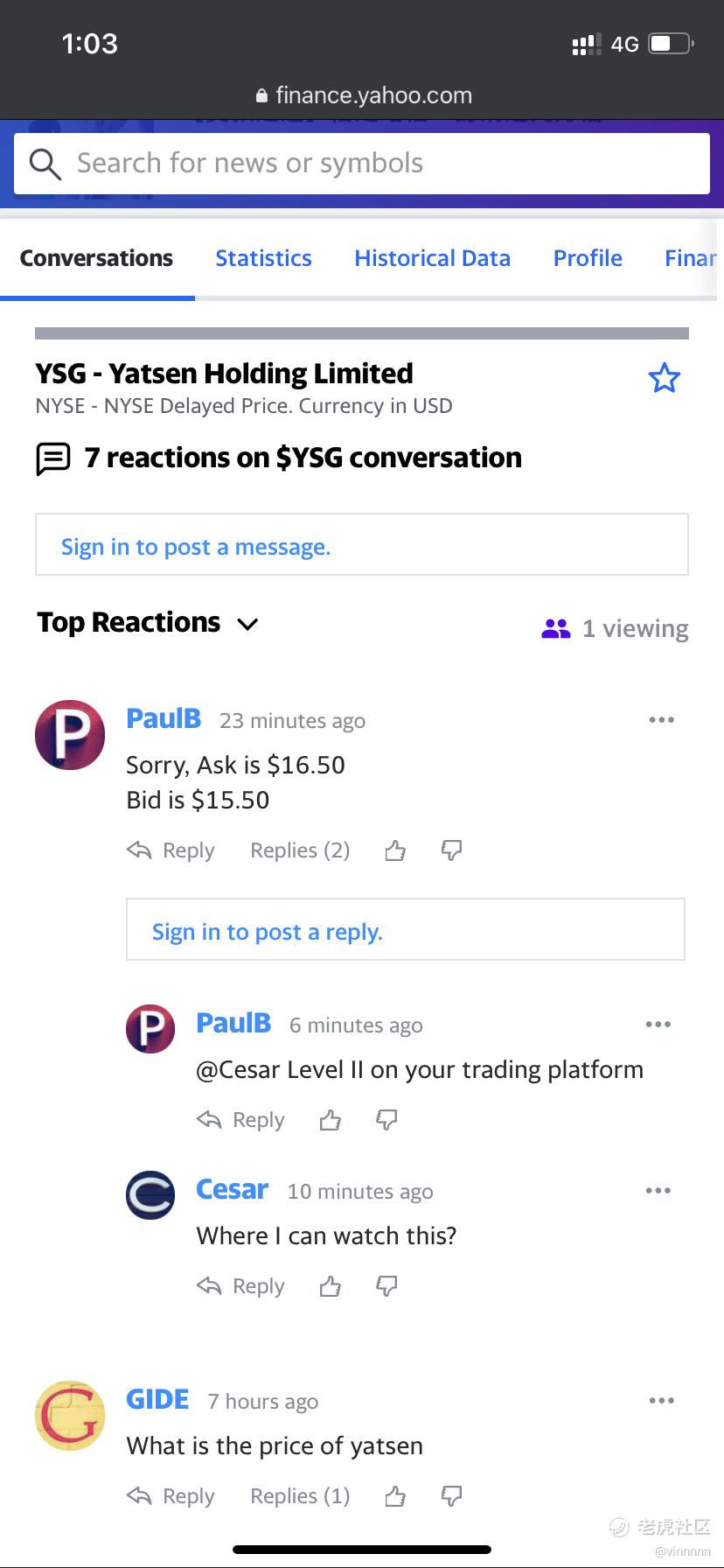The height and width of the screenshot is (1568, 724).
Task: Open more options for PaulB's top comment
Action: coord(662,720)
